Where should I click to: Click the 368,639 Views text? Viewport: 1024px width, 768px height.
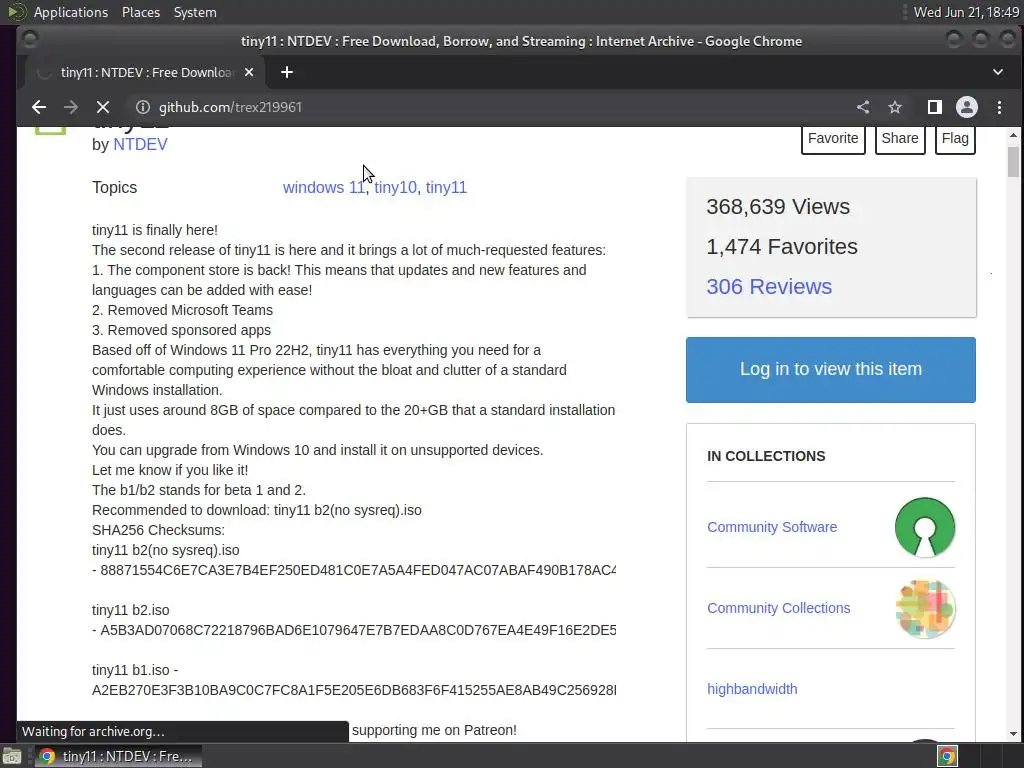click(778, 206)
